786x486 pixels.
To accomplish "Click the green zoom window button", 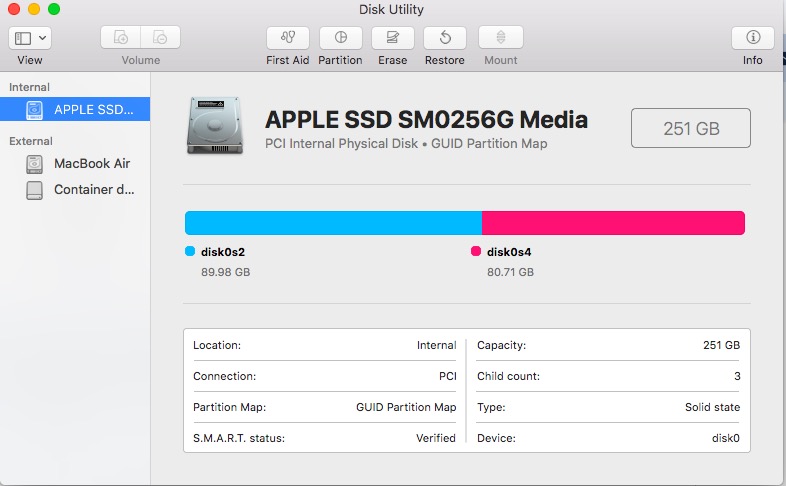I will (54, 9).
